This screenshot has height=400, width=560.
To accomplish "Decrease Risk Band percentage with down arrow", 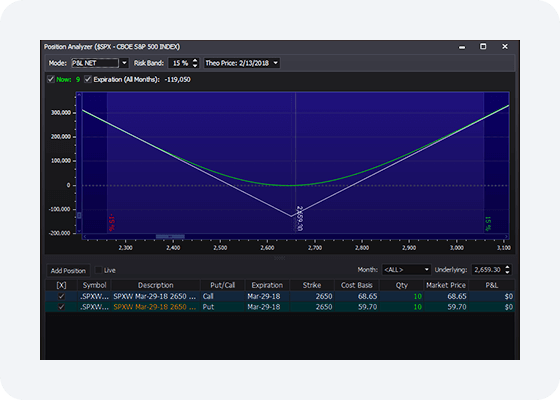I will coord(195,66).
